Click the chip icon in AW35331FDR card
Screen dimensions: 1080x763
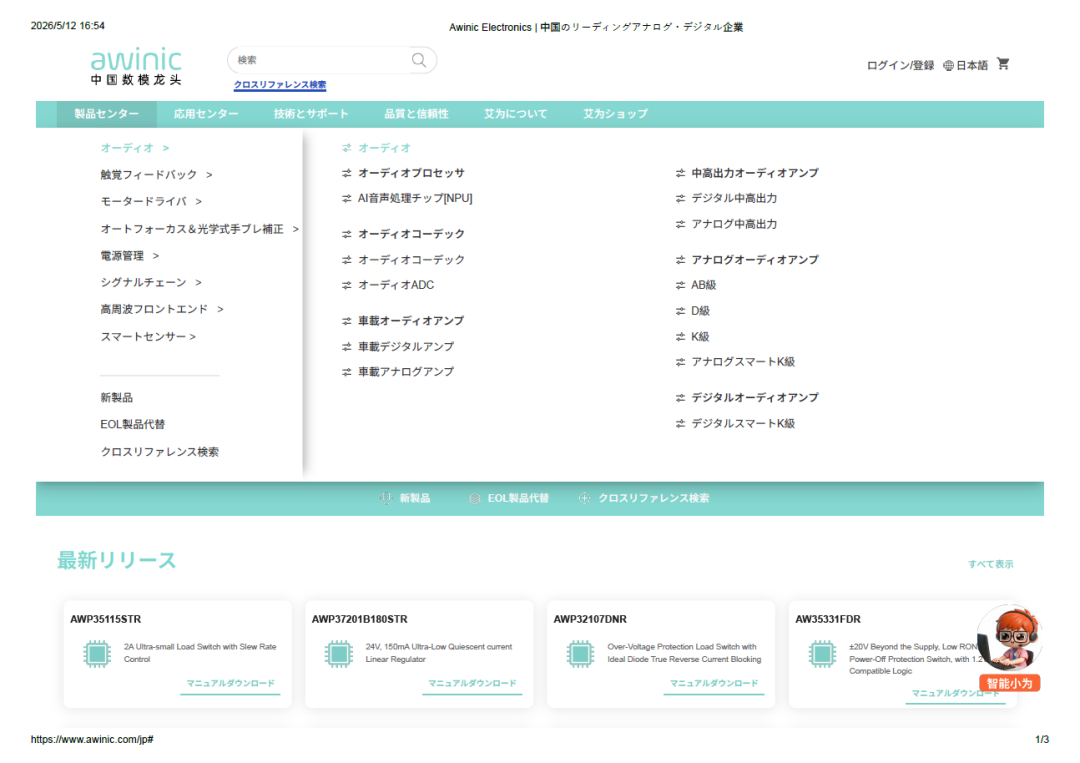822,654
